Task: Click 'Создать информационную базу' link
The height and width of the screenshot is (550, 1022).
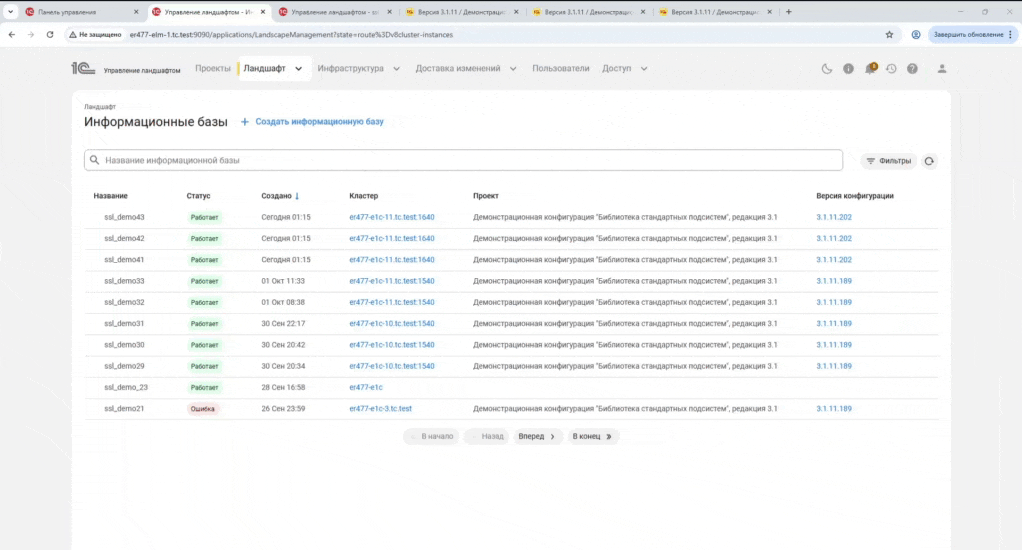Action: click(319, 122)
